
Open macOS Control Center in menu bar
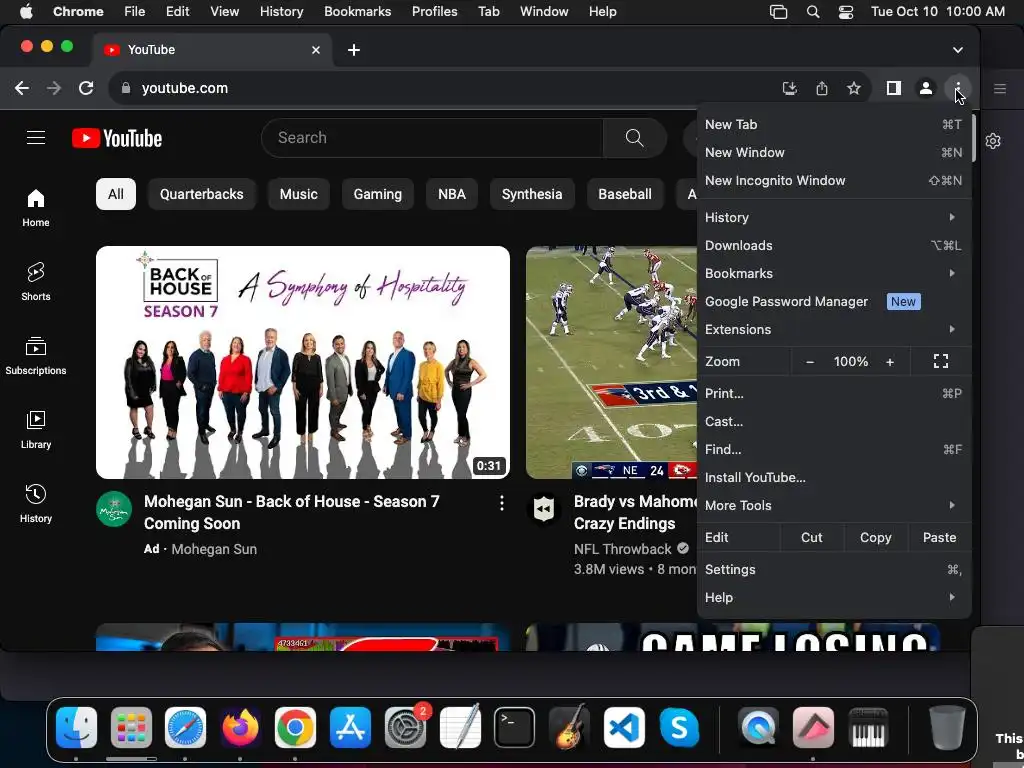coord(846,12)
